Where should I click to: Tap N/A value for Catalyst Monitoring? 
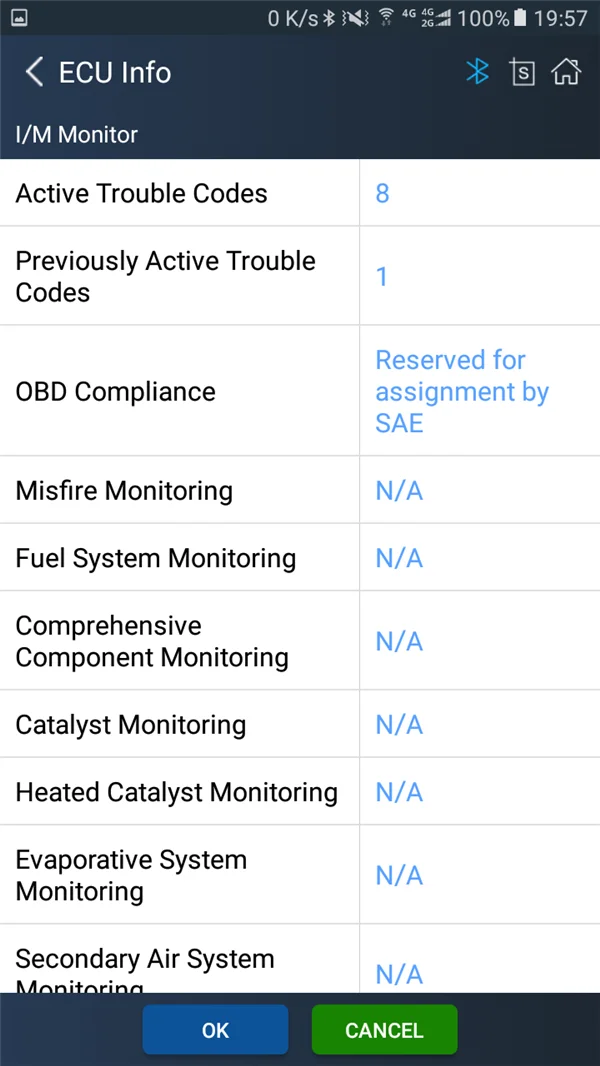click(x=400, y=725)
